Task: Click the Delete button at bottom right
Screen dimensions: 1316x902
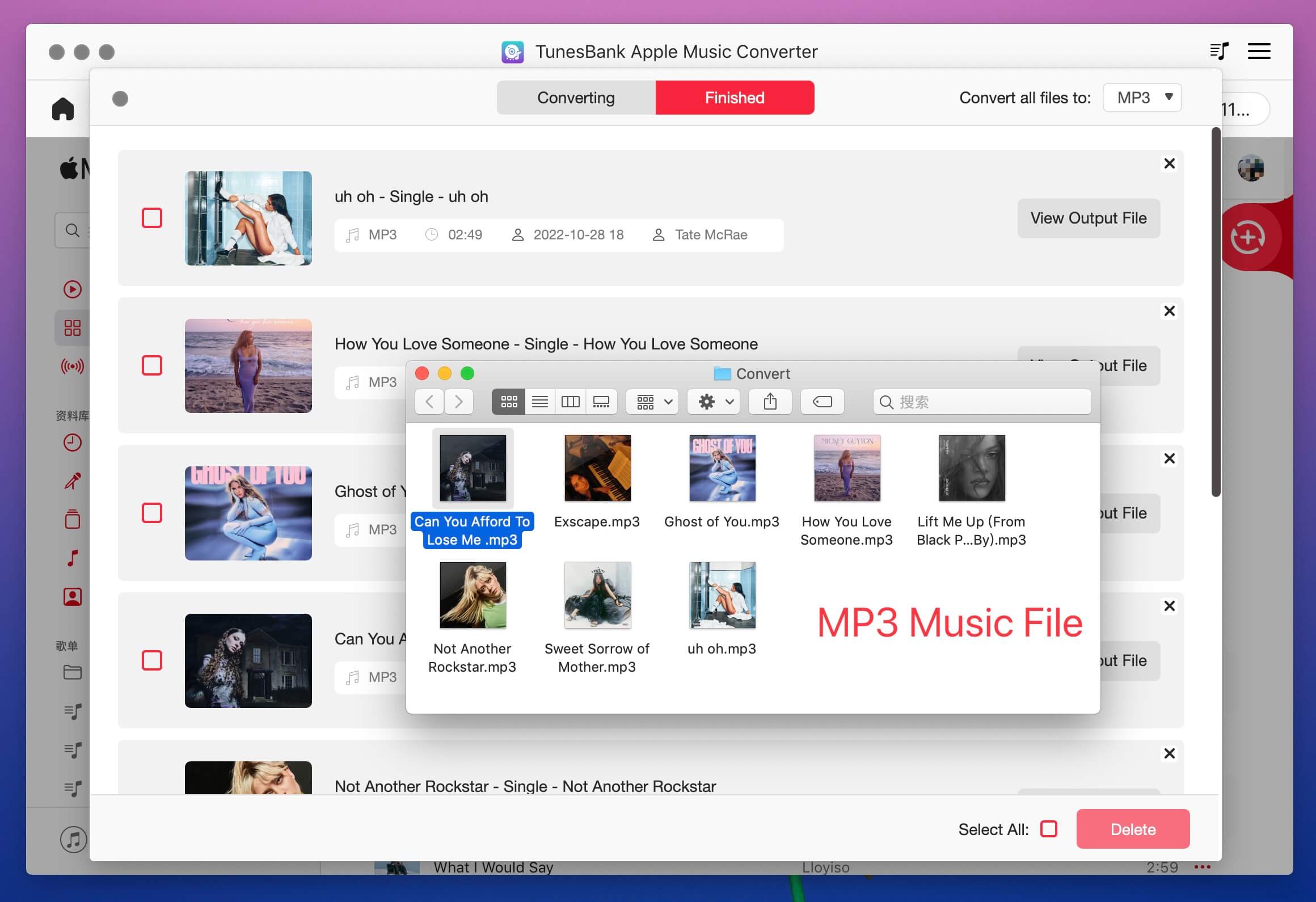Action: pyautogui.click(x=1134, y=828)
